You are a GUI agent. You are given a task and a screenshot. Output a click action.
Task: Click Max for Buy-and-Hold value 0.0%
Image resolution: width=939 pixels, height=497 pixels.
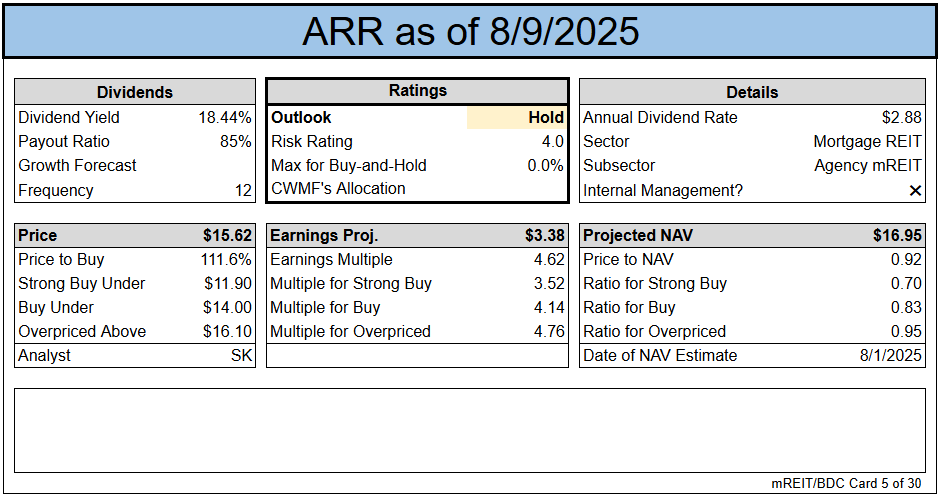click(x=546, y=165)
